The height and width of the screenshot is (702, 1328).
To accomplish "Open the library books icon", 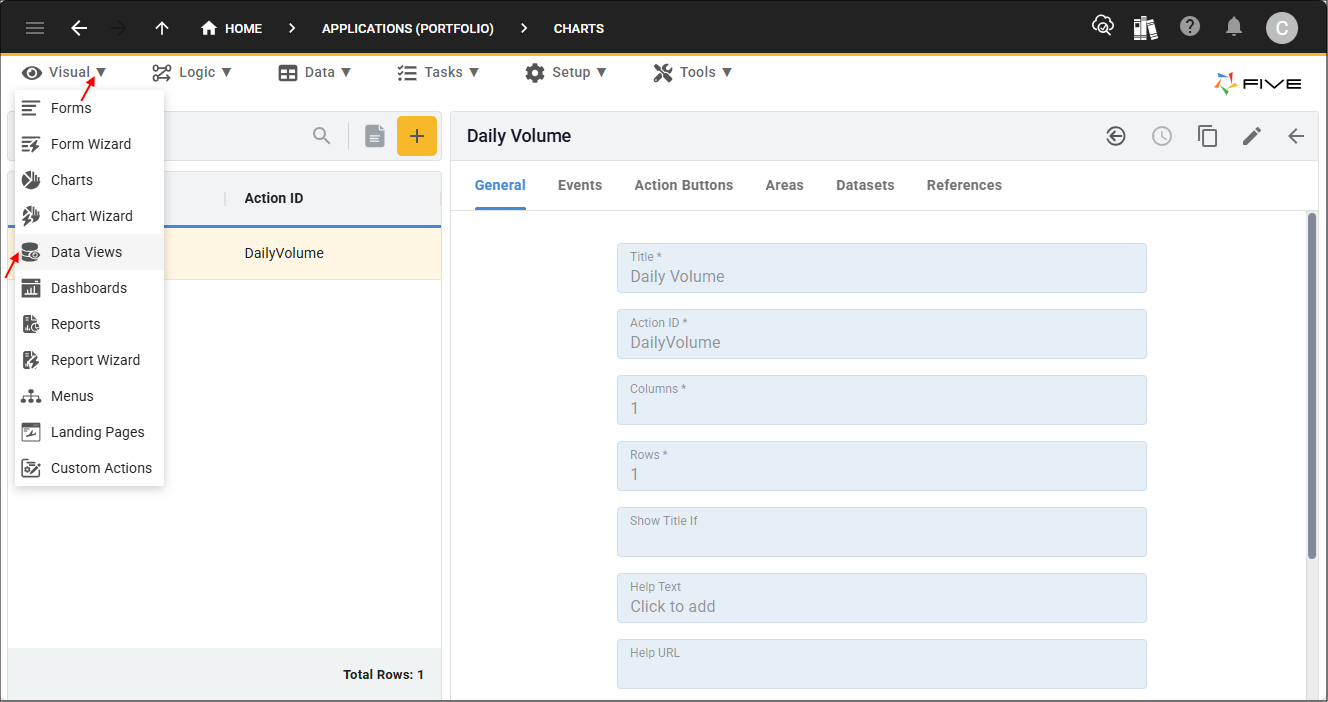I will point(1145,27).
